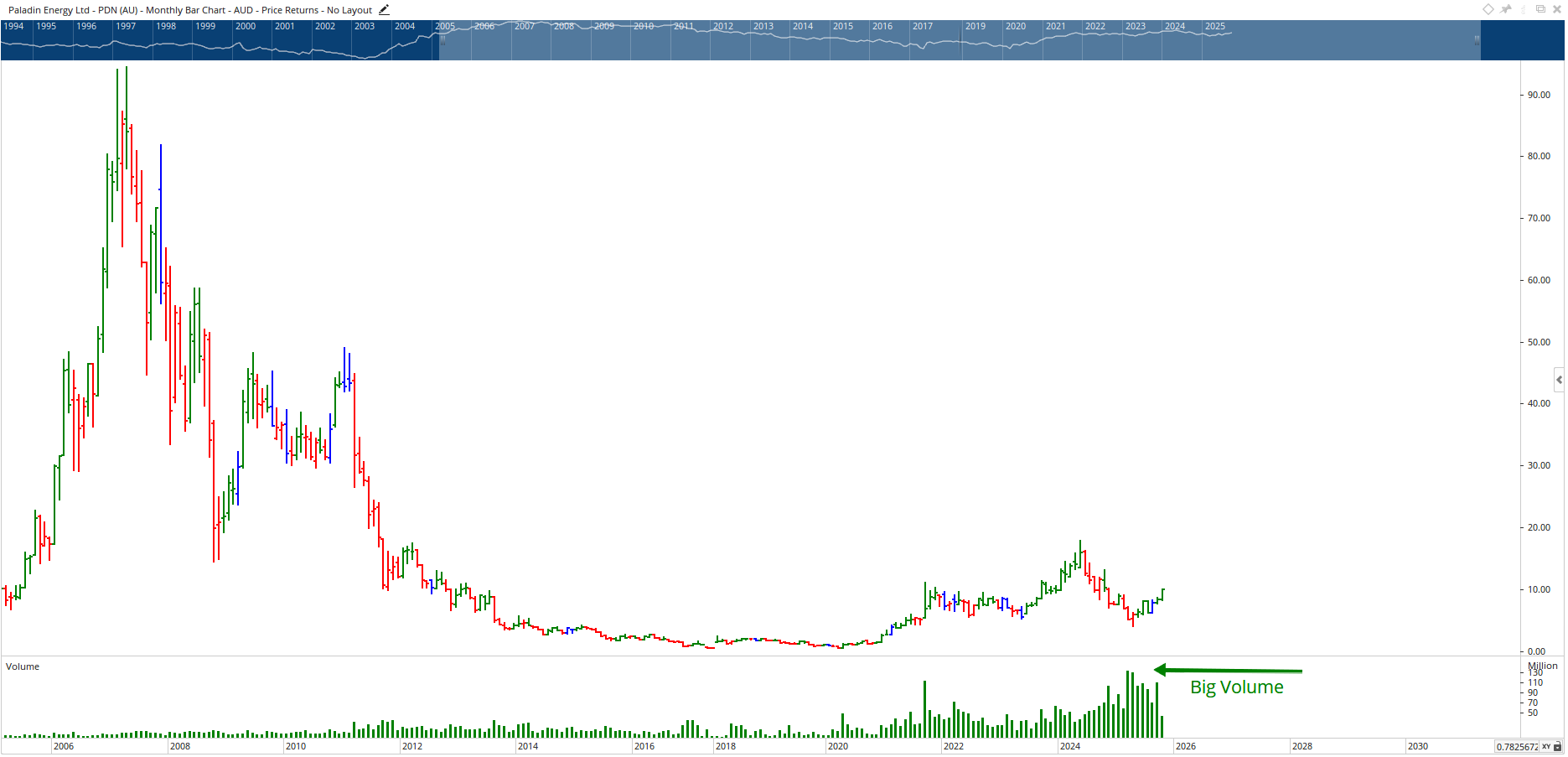Click the faded link icon beside the pushpin
This screenshot has height=757, width=1568.
[x=1524, y=9]
